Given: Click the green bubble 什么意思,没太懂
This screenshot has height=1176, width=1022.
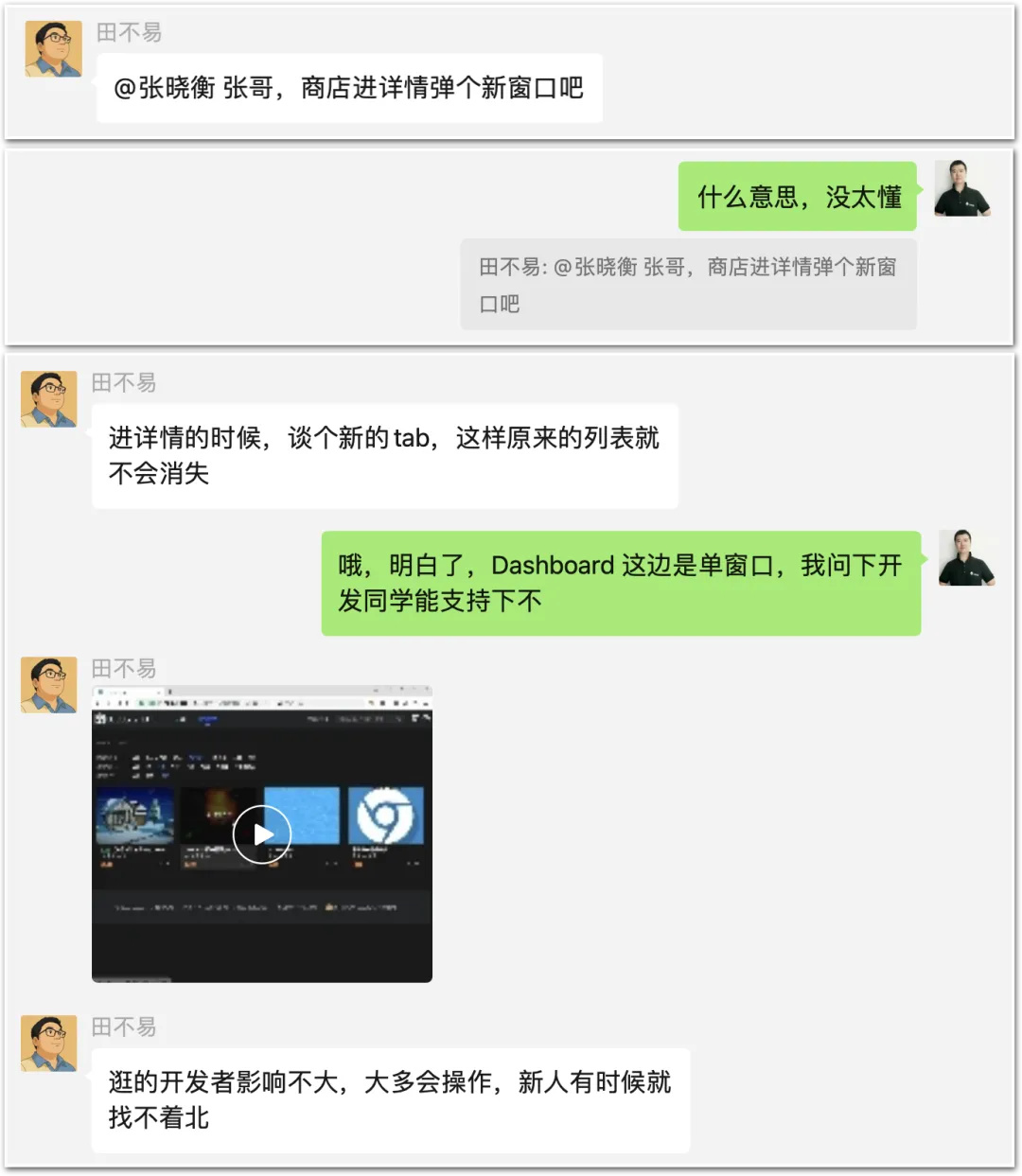Looking at the screenshot, I should [x=798, y=197].
